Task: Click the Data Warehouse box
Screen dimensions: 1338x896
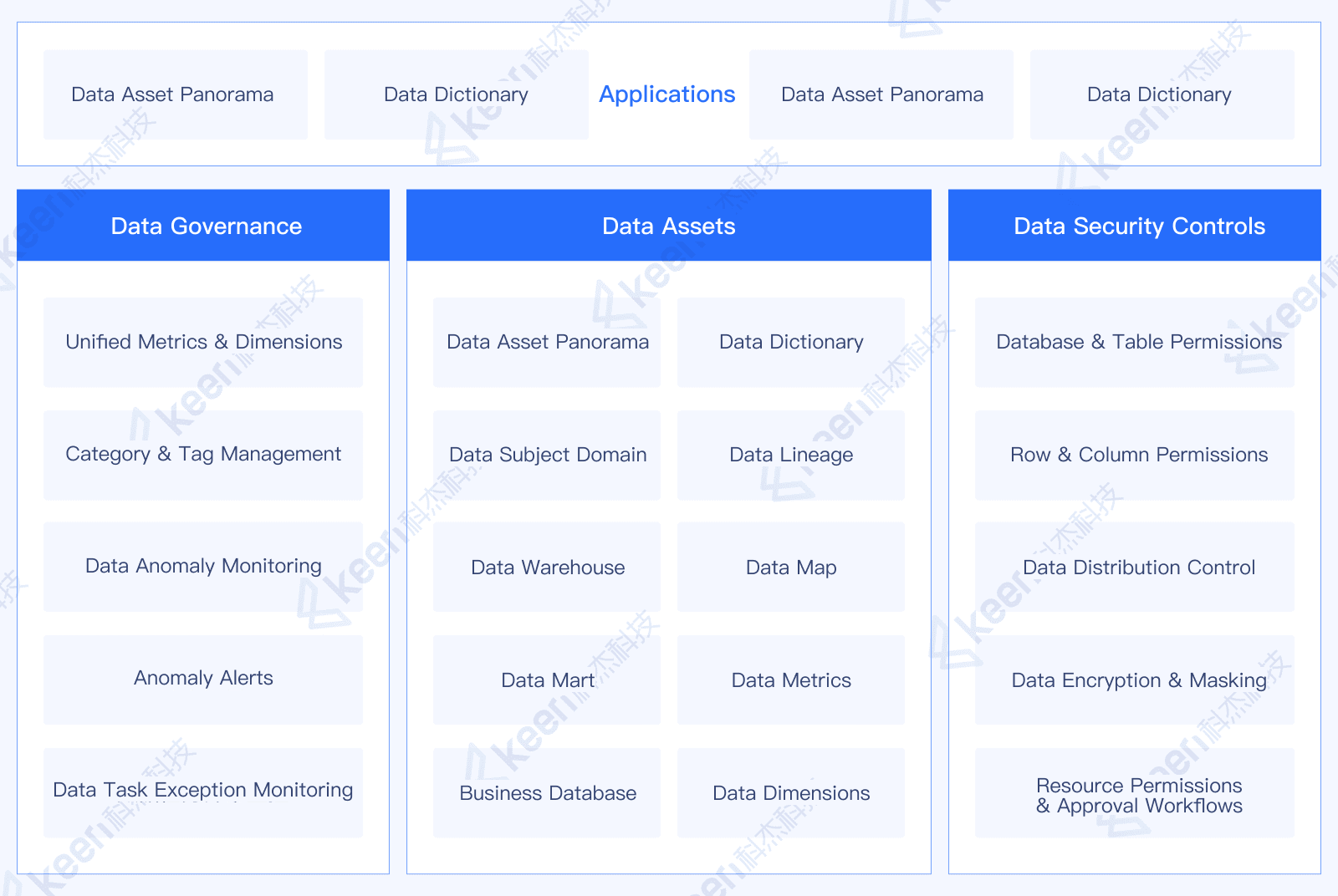Action: [x=547, y=568]
